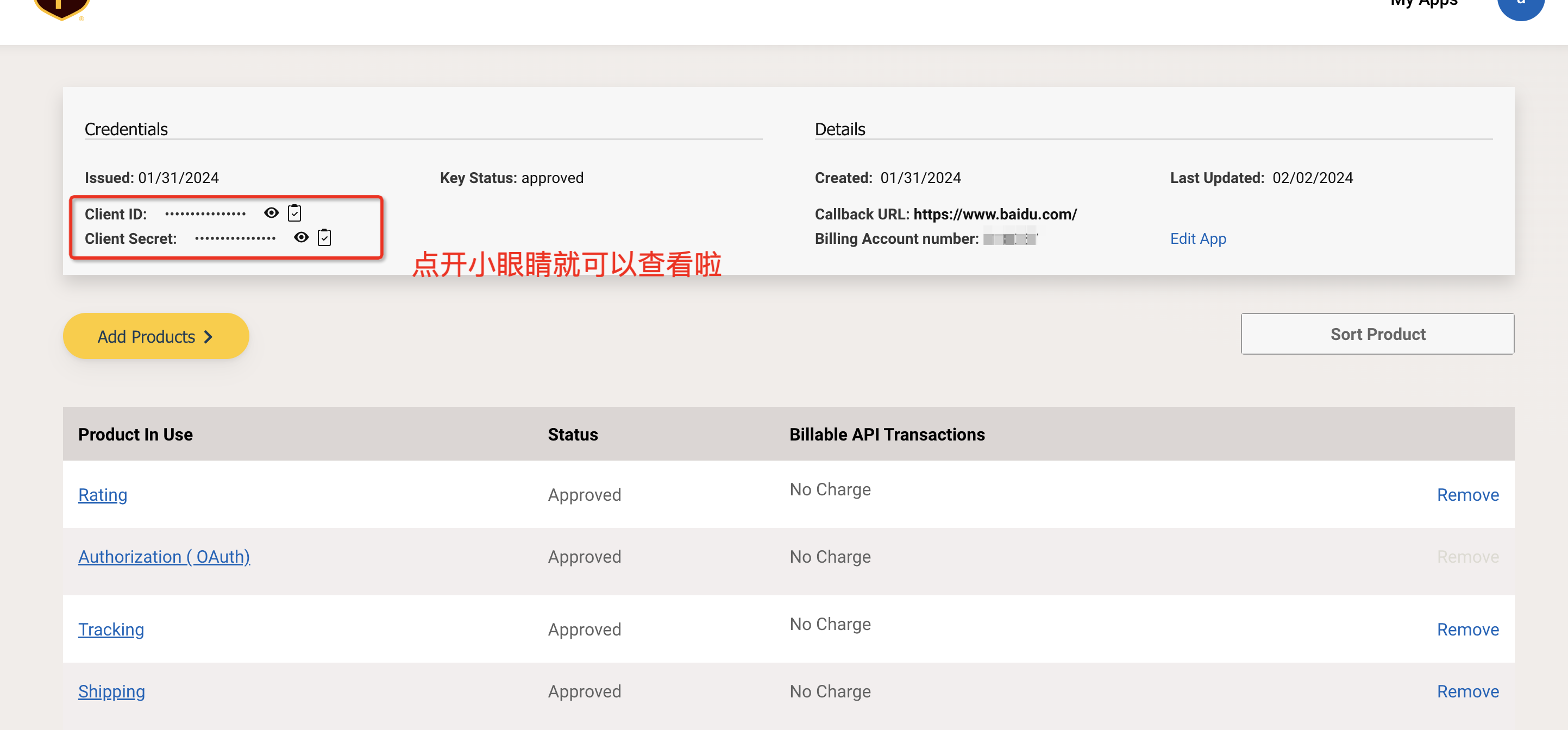This screenshot has height=730, width=1568.
Task: Copy the Client Secret via the clipboard icon
Action: click(x=324, y=237)
